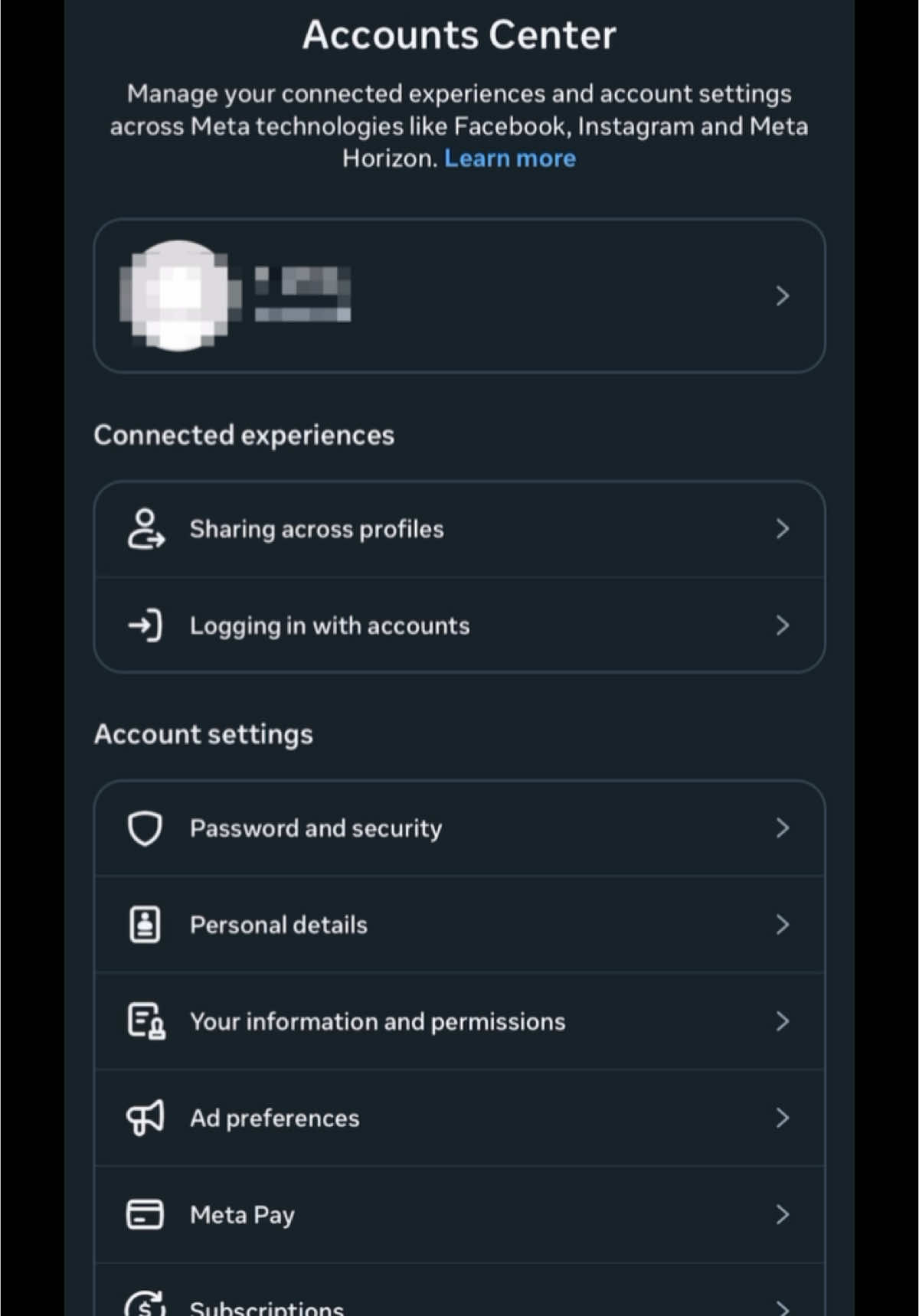
Task: Click the Subscriptions dollar refresh icon
Action: pyautogui.click(x=146, y=1303)
